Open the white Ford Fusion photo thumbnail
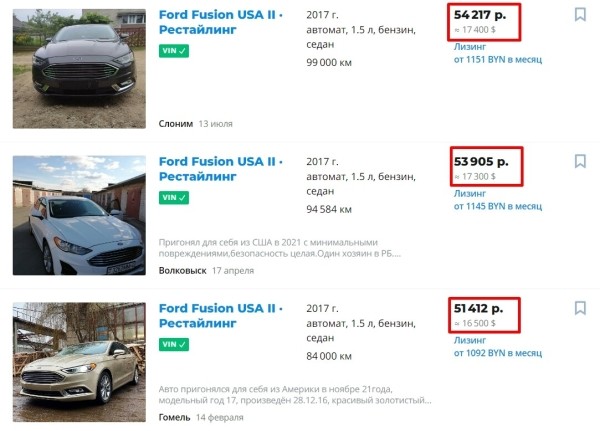This screenshot has width=600, height=431. coord(79,215)
